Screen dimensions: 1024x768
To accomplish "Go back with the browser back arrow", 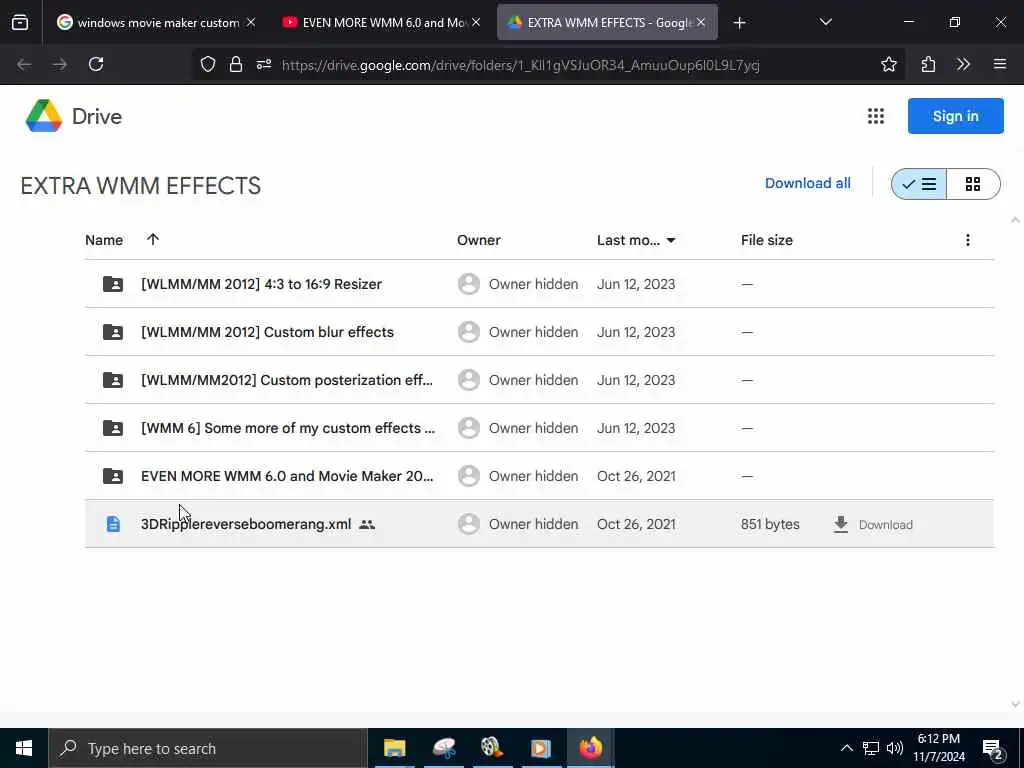I will click(x=24, y=64).
